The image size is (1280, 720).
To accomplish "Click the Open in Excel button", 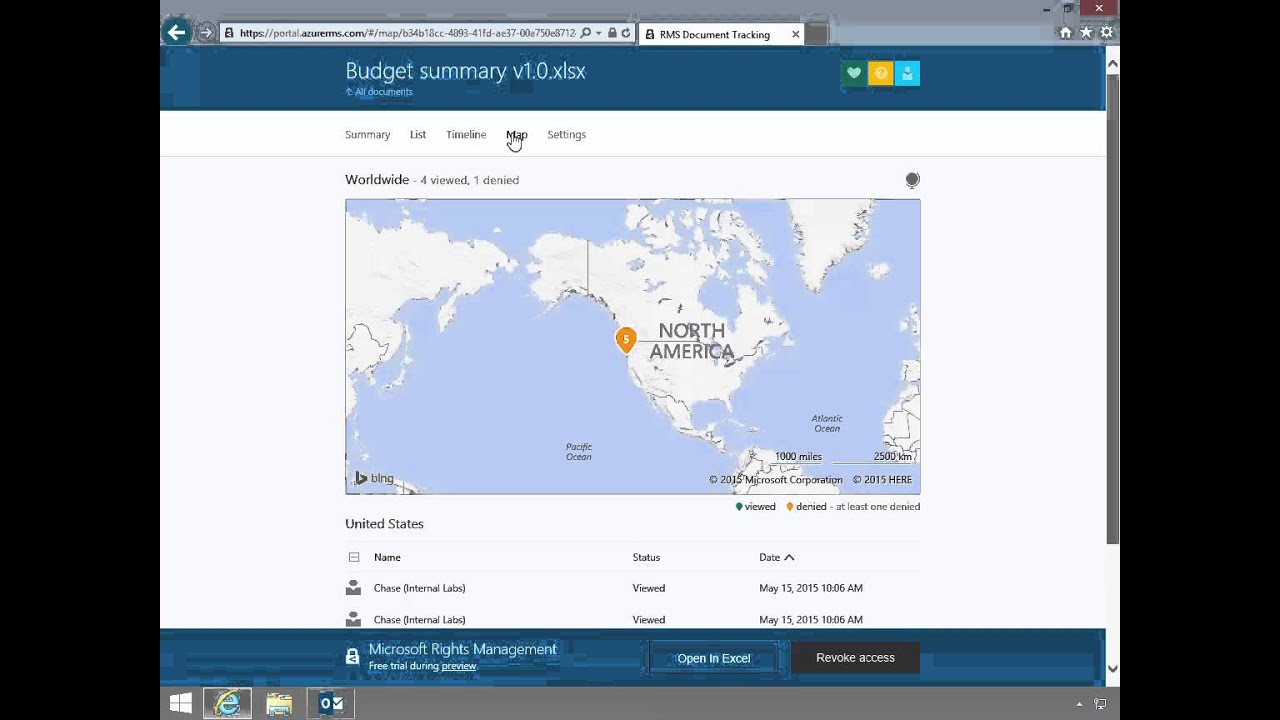I will point(714,658).
